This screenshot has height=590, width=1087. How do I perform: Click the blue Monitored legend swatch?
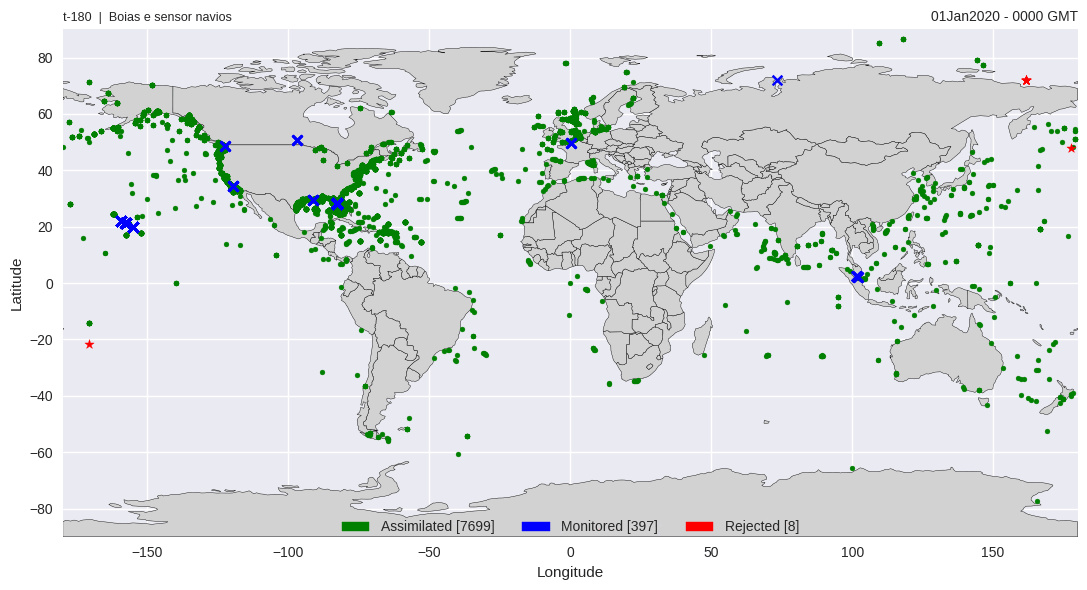(535, 526)
